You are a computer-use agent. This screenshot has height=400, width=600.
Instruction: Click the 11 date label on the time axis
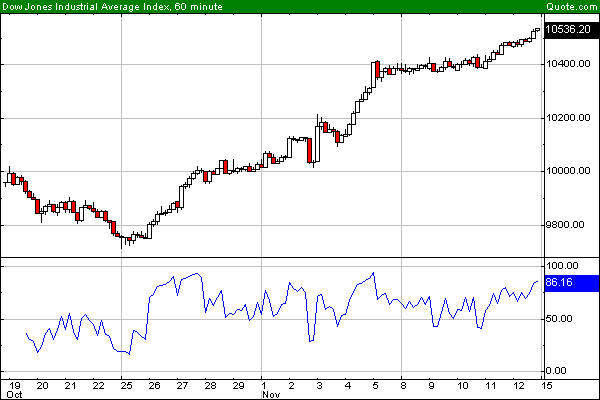491,385
